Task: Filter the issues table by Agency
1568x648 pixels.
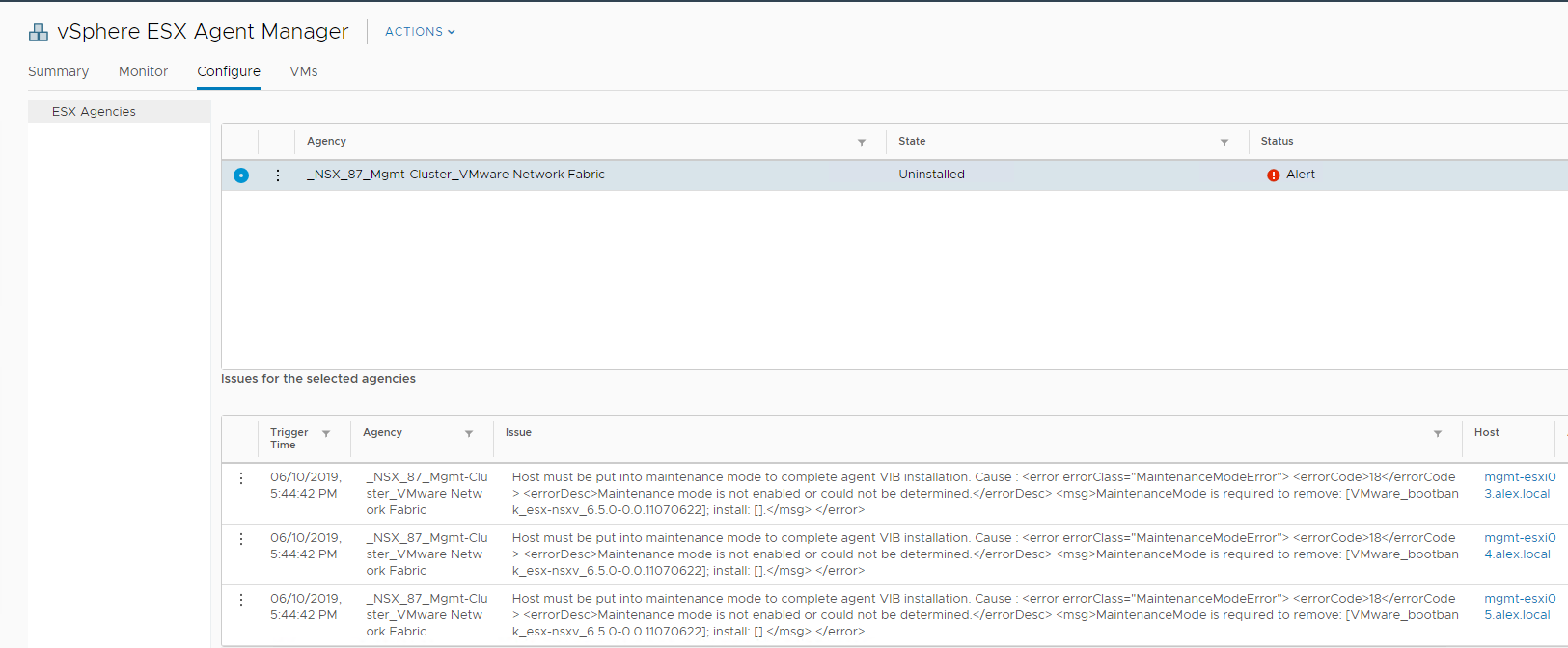Action: pos(469,434)
